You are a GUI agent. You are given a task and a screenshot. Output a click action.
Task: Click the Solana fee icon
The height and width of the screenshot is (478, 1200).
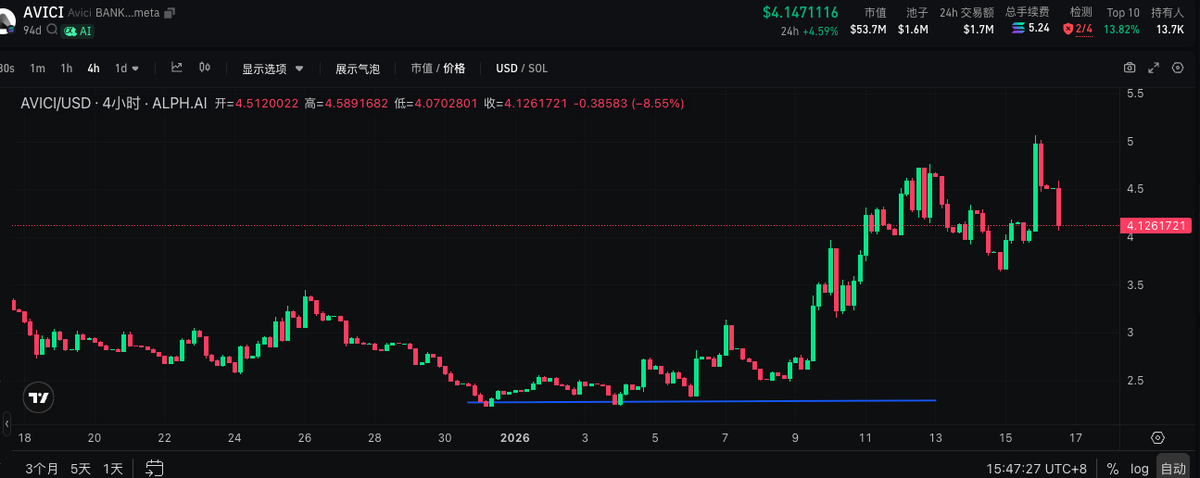point(1019,29)
